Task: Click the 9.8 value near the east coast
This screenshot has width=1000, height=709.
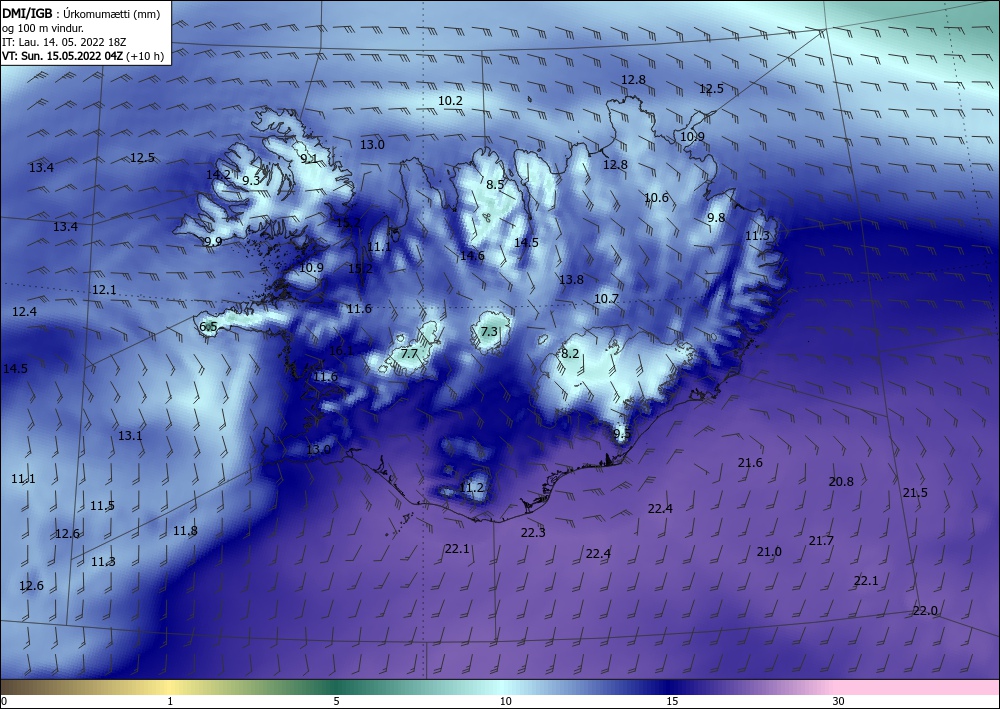Action: [716, 218]
